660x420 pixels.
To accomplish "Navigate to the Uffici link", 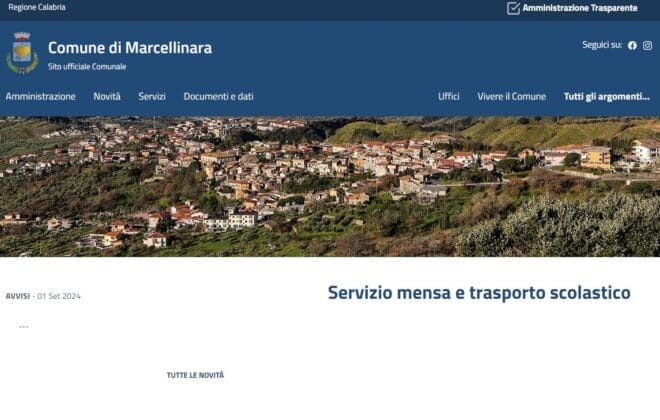I will coord(449,96).
